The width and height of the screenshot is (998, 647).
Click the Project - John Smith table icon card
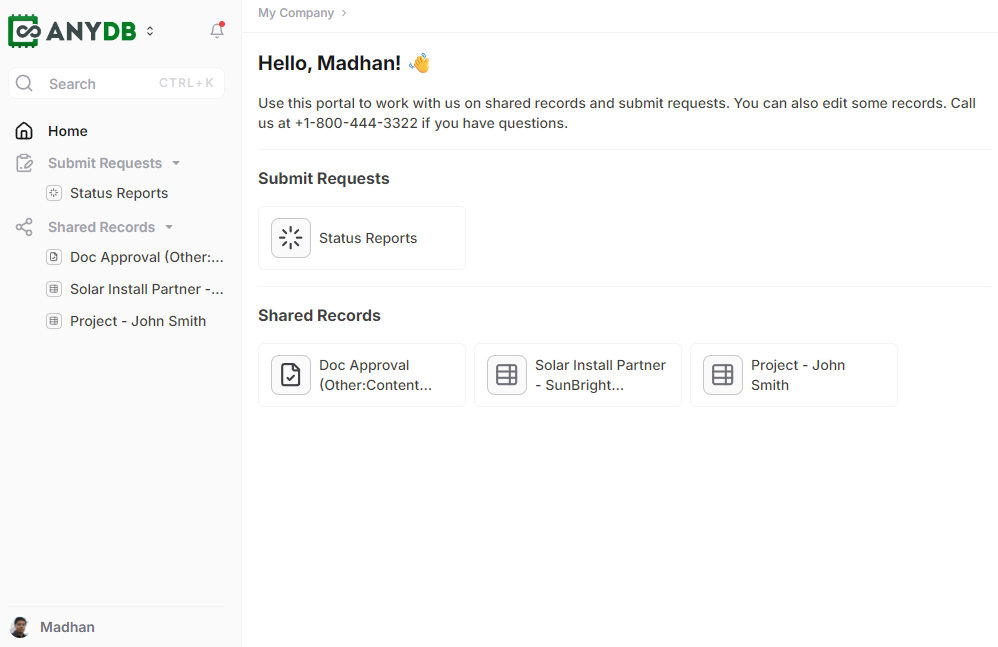723,375
